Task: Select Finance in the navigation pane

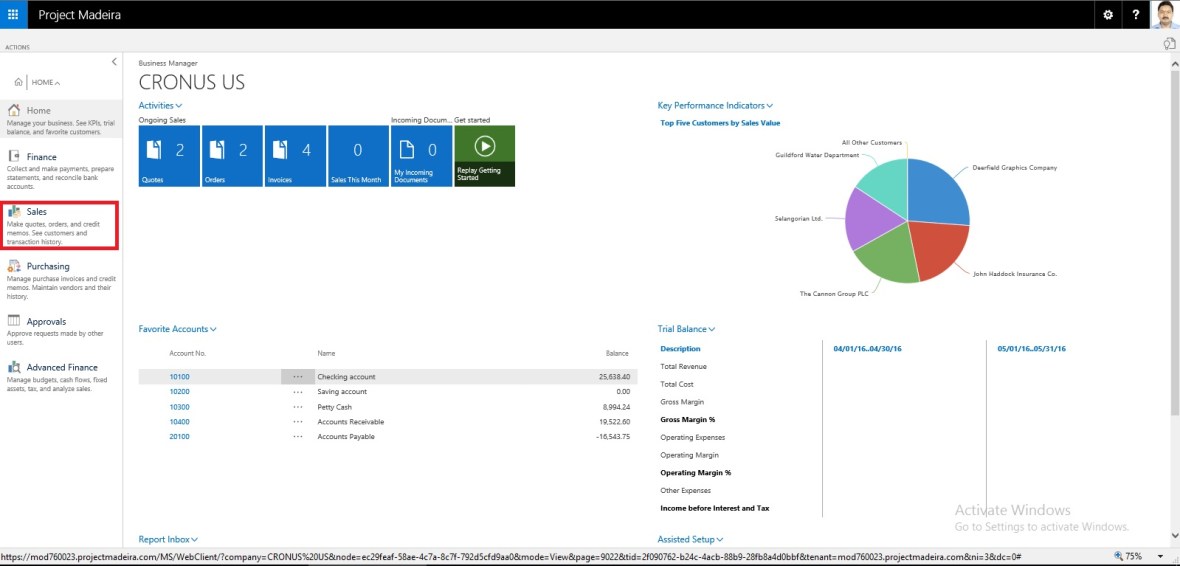Action: click(x=41, y=157)
